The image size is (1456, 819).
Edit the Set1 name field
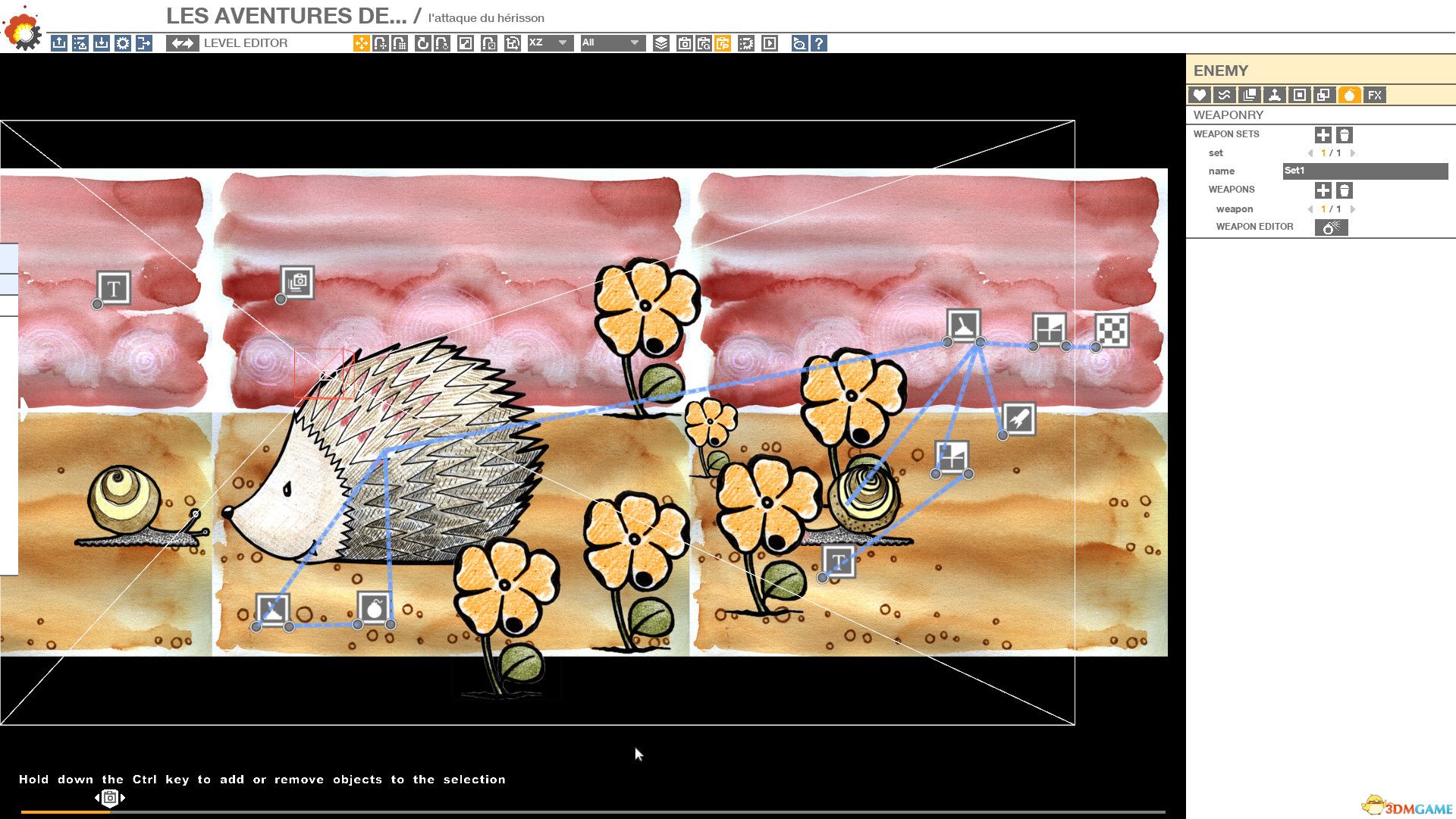1365,171
